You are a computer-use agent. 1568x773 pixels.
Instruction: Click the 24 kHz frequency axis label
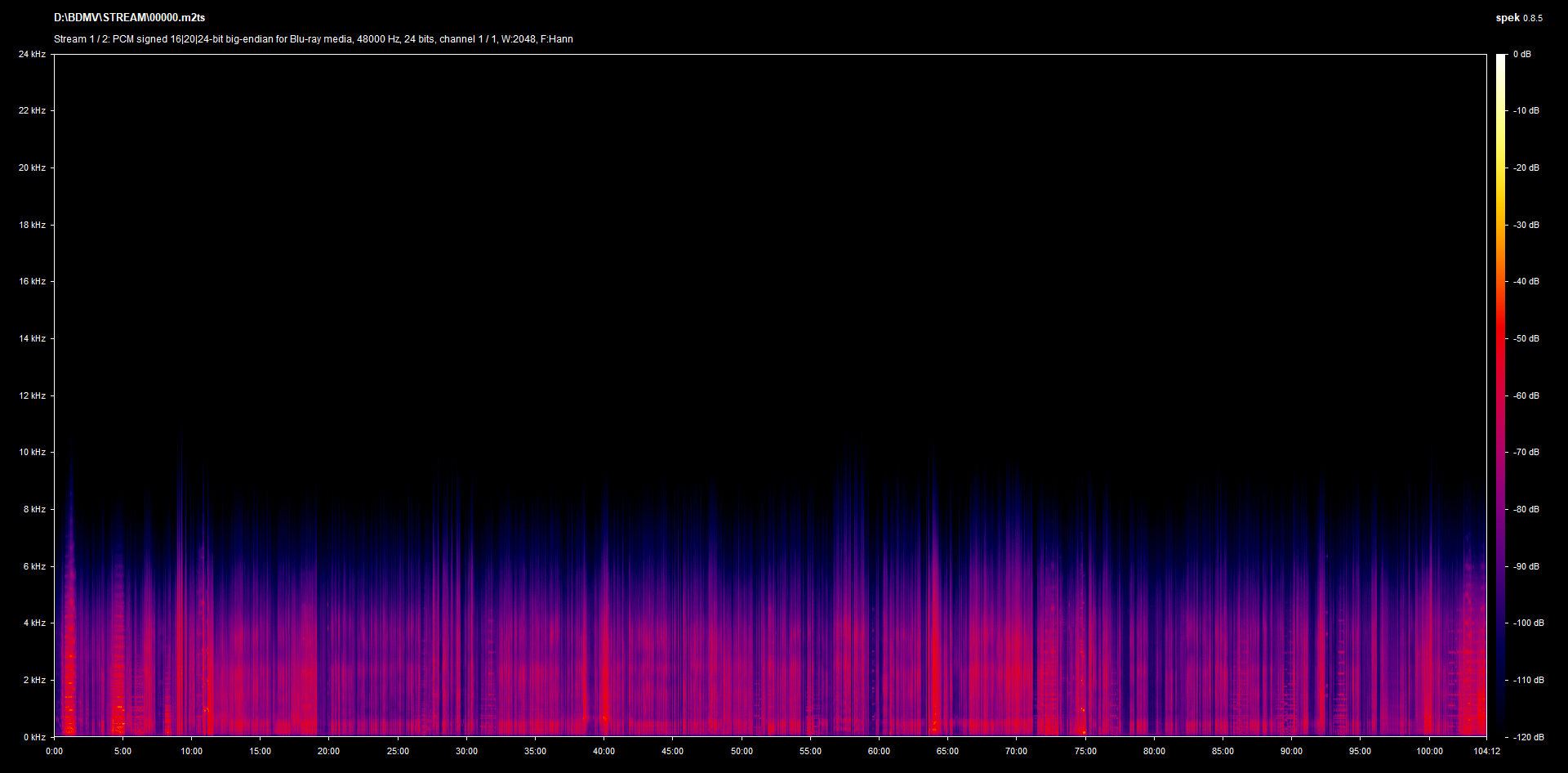tap(32, 54)
